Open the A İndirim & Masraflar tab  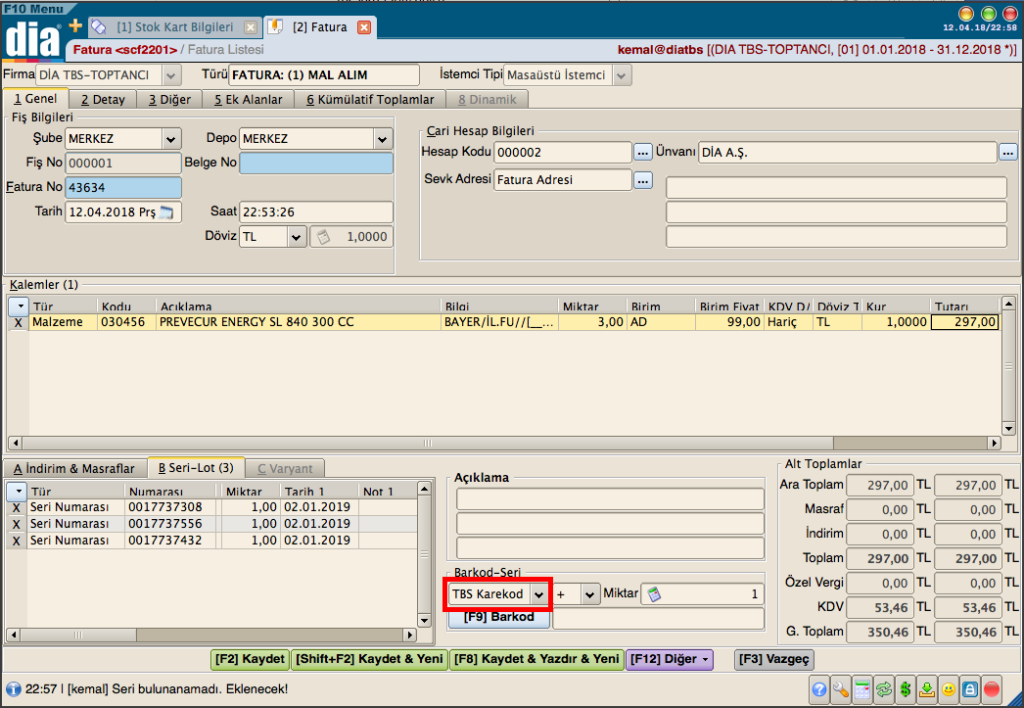click(74, 469)
